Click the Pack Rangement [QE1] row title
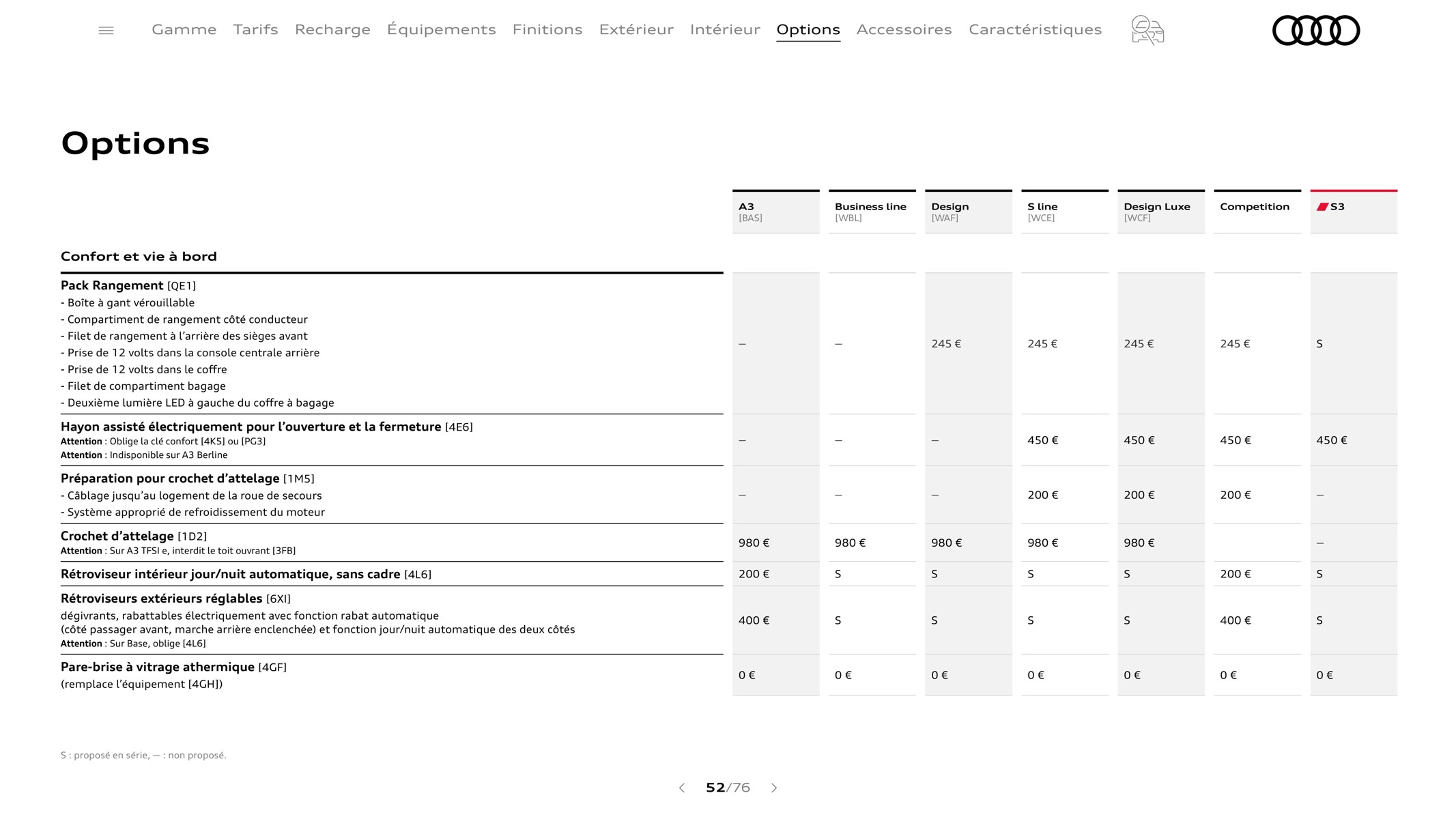The width and height of the screenshot is (1456, 819). (128, 285)
